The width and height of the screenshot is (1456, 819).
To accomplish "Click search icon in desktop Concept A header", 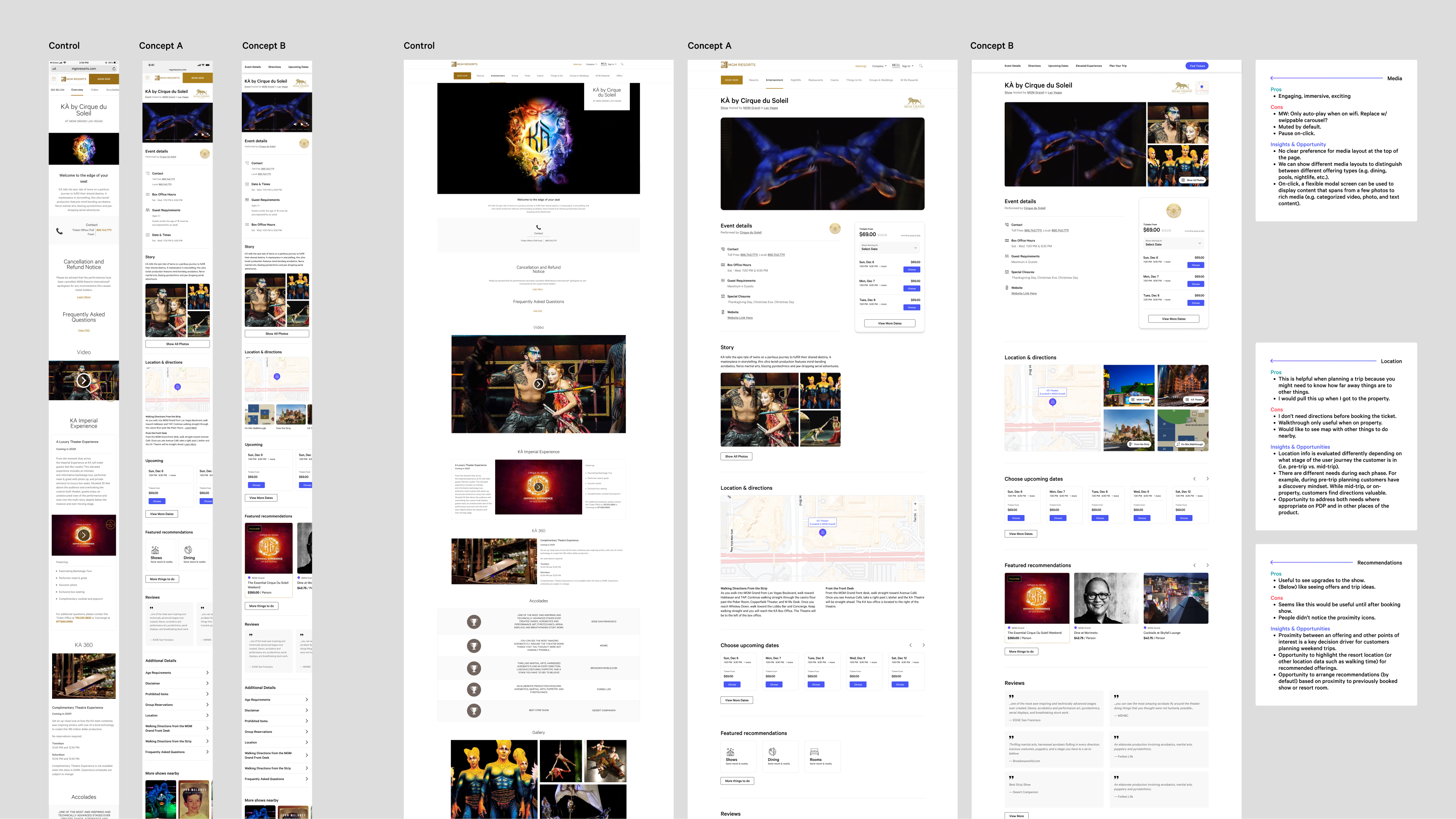I will pyautogui.click(x=921, y=66).
